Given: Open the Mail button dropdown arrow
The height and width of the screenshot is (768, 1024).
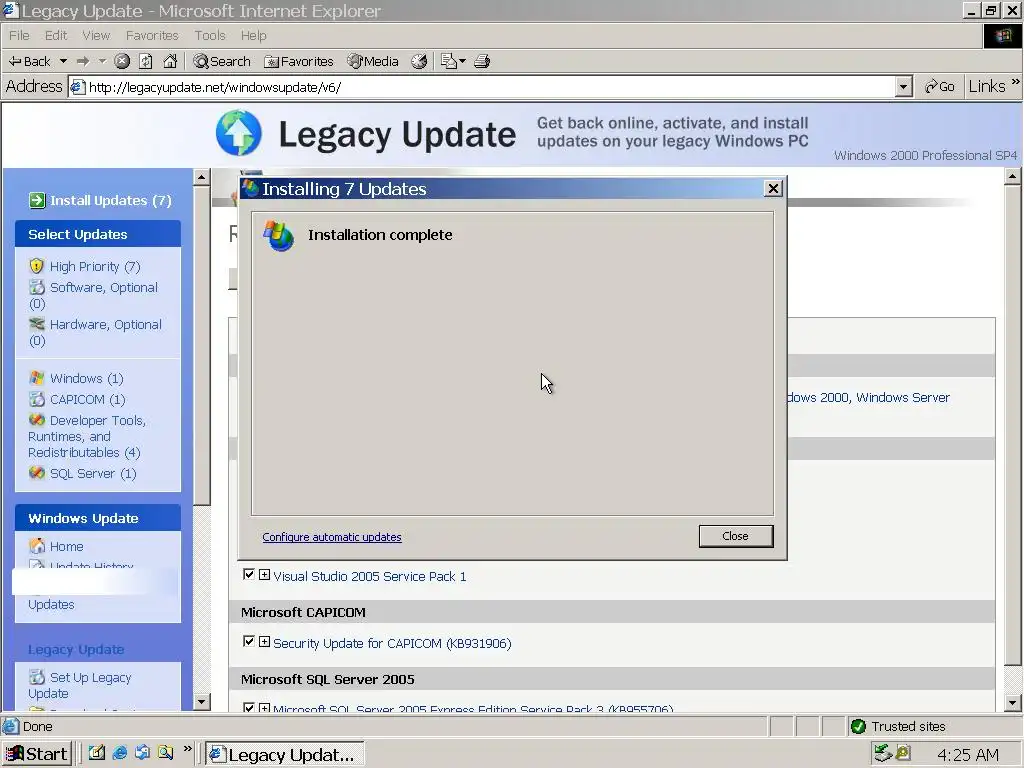Looking at the screenshot, I should 462,61.
